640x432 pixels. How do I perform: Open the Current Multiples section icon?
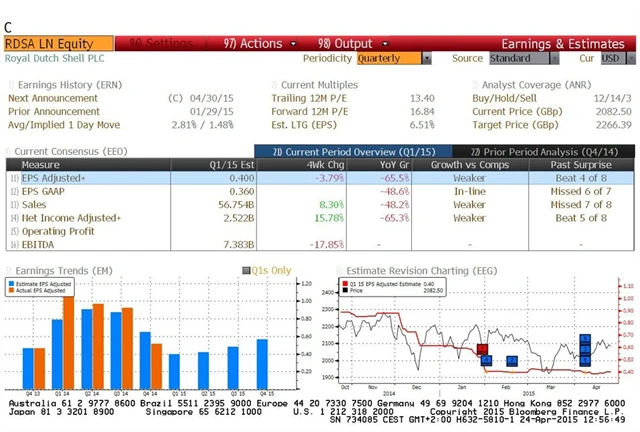tap(274, 85)
